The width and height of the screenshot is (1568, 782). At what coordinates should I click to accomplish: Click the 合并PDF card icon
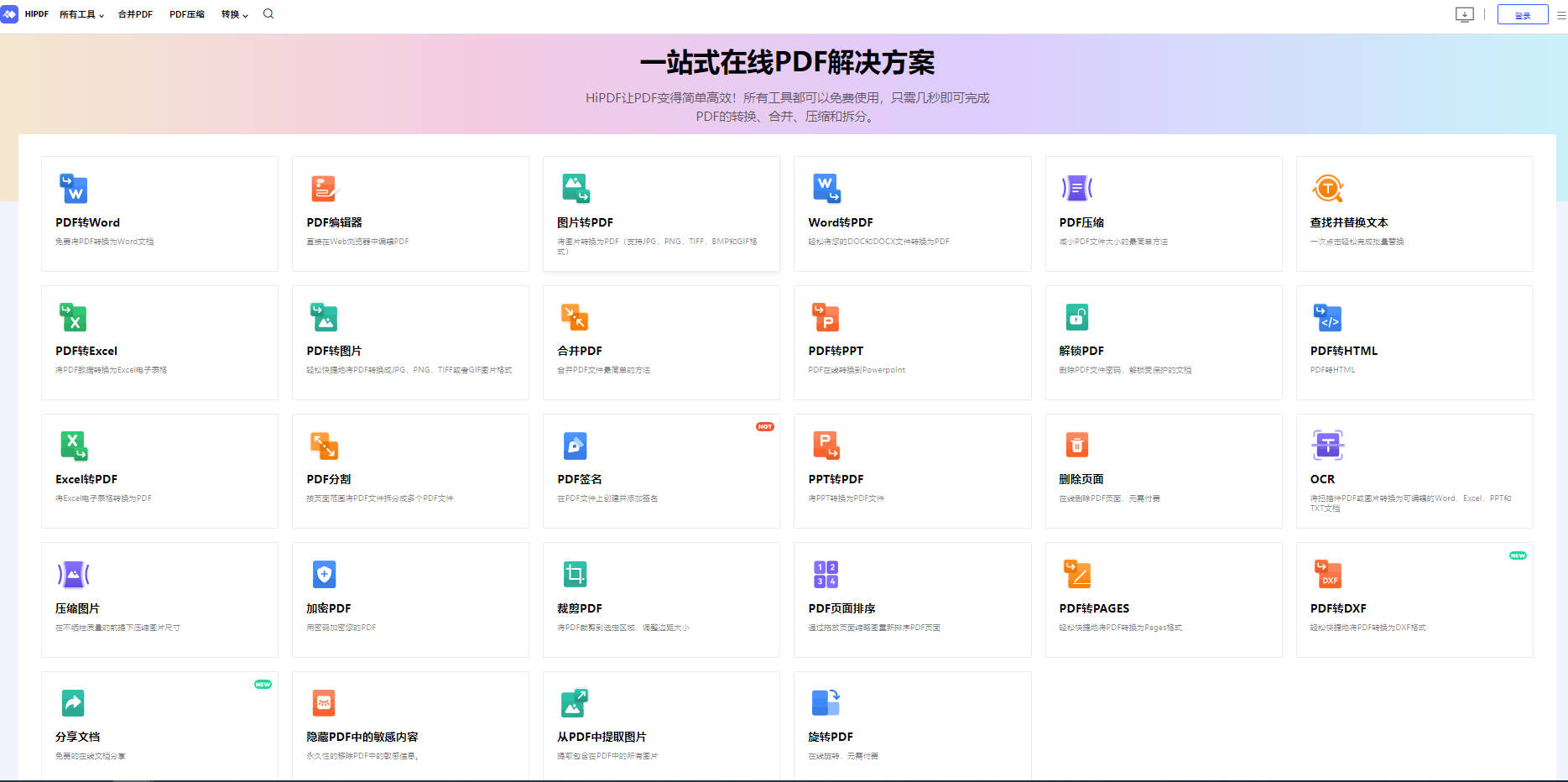pos(576,317)
